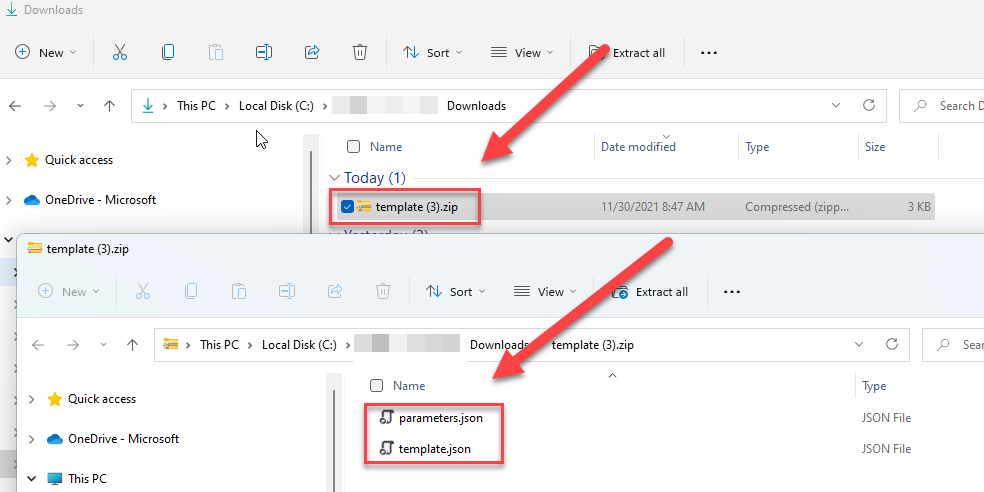Open See more (...) in Downloads toolbar

709,53
